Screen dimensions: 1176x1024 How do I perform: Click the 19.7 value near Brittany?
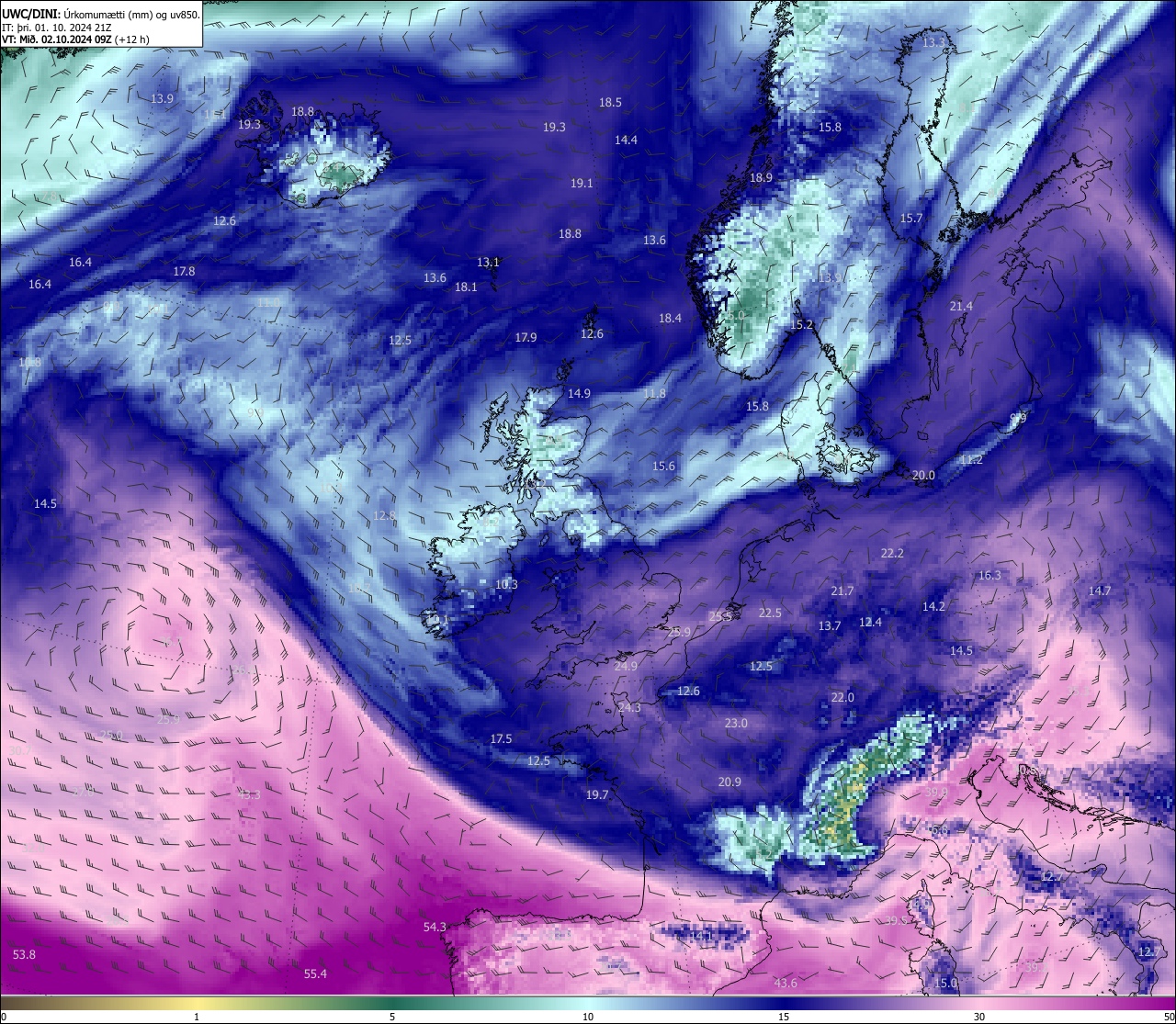(x=597, y=794)
